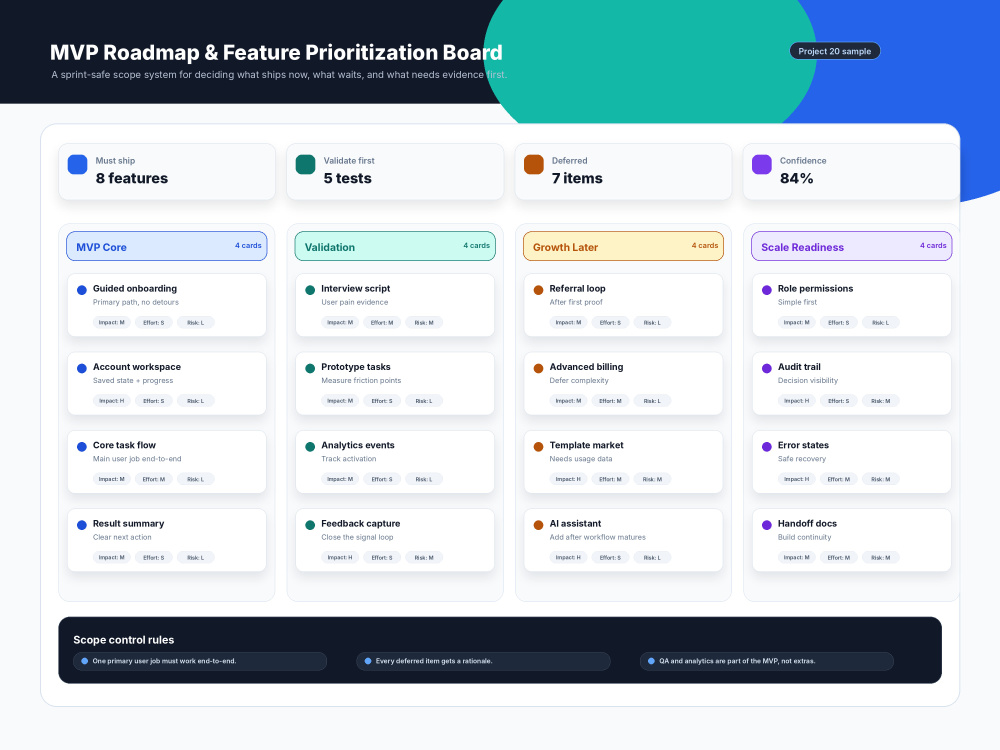This screenshot has width=1000, height=750.
Task: Click the purple Confidence icon
Action: click(761, 165)
